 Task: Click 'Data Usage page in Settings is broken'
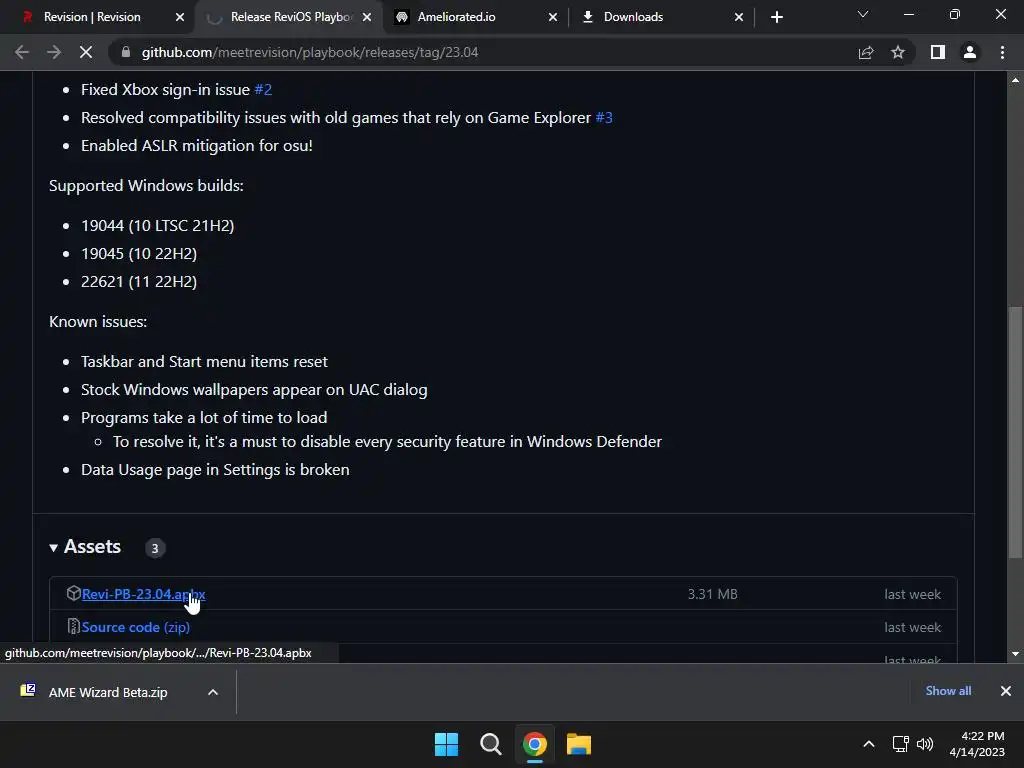[215, 470]
